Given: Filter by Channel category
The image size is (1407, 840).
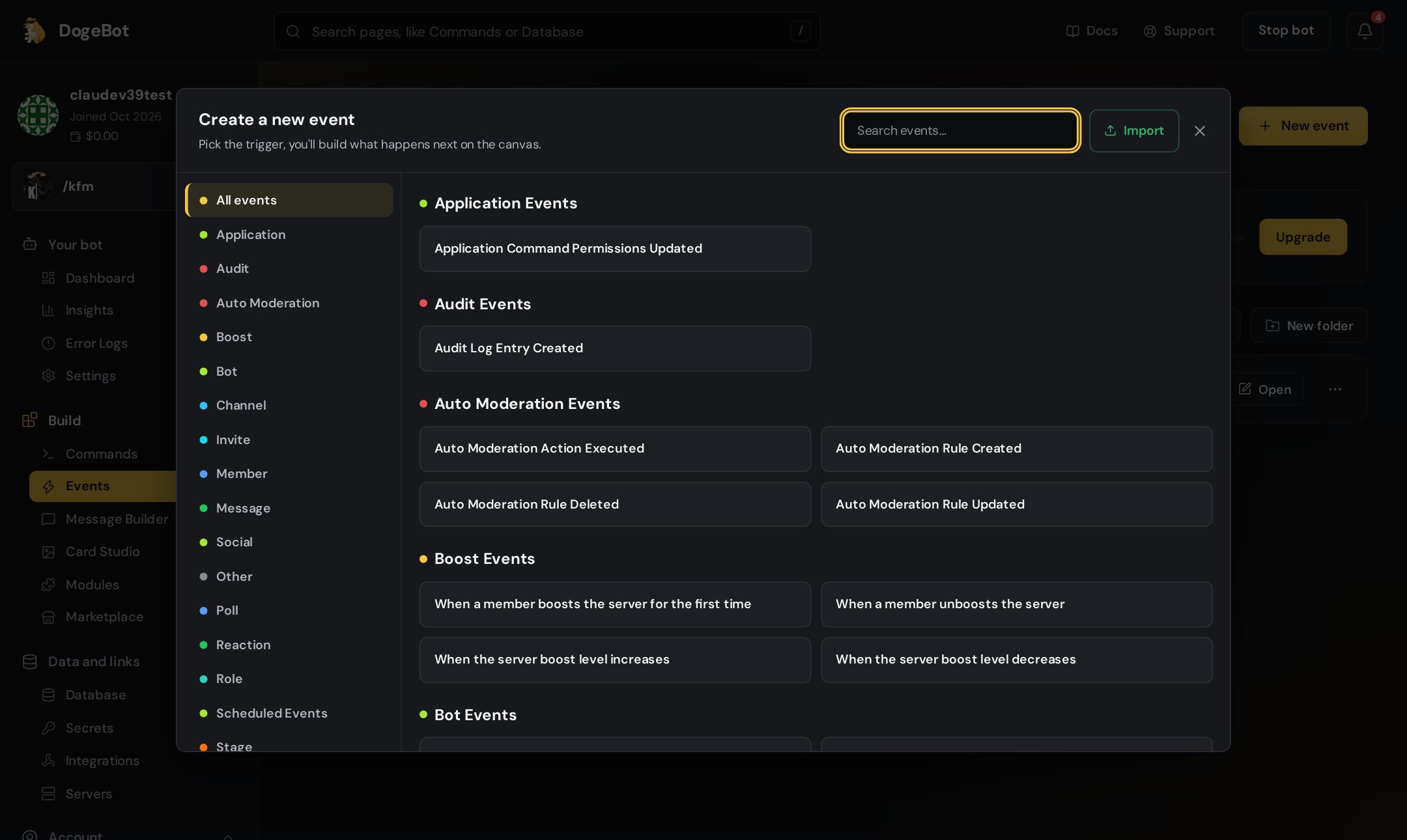Looking at the screenshot, I should (x=289, y=405).
